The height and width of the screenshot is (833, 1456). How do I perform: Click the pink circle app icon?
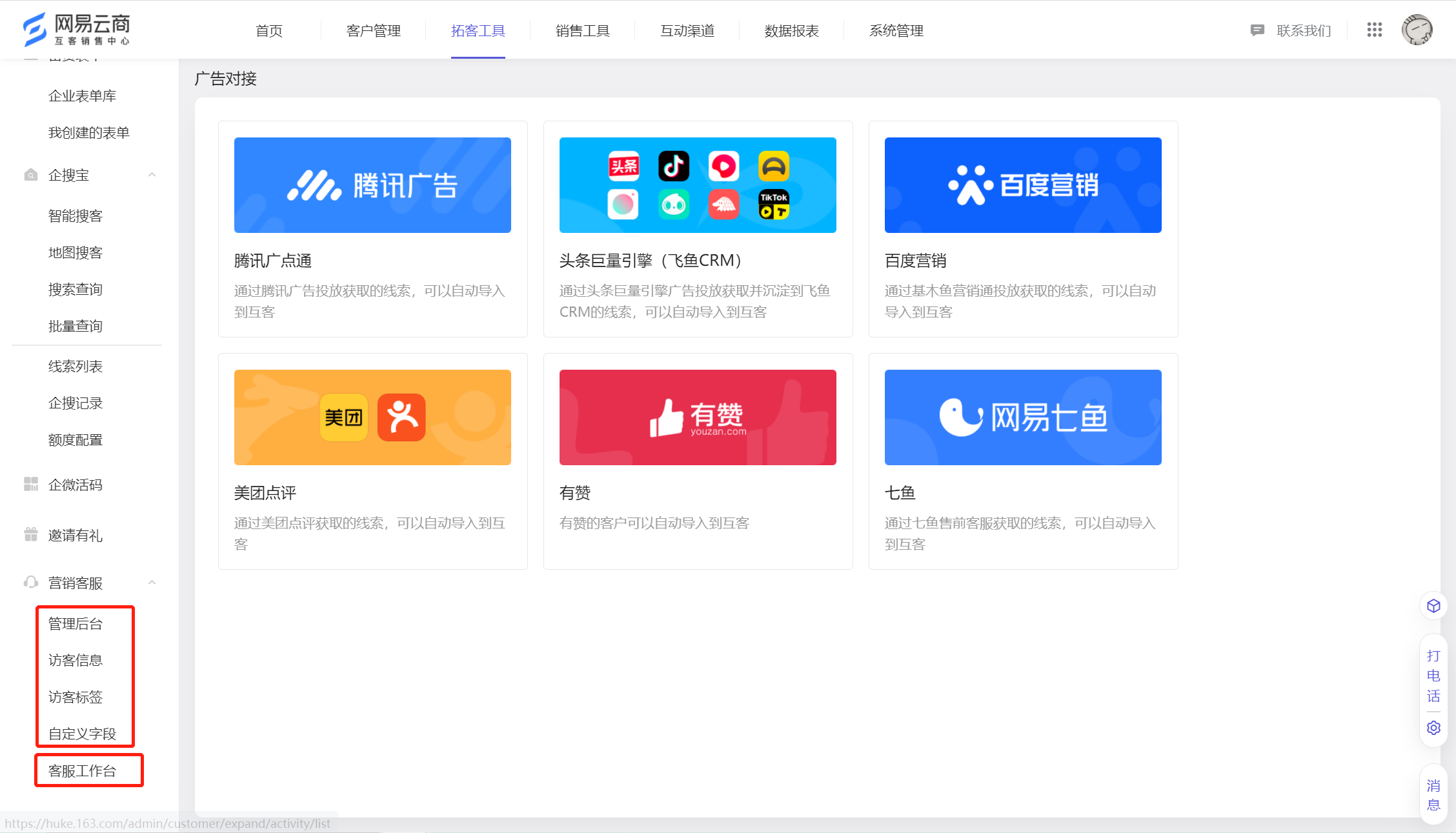click(623, 205)
